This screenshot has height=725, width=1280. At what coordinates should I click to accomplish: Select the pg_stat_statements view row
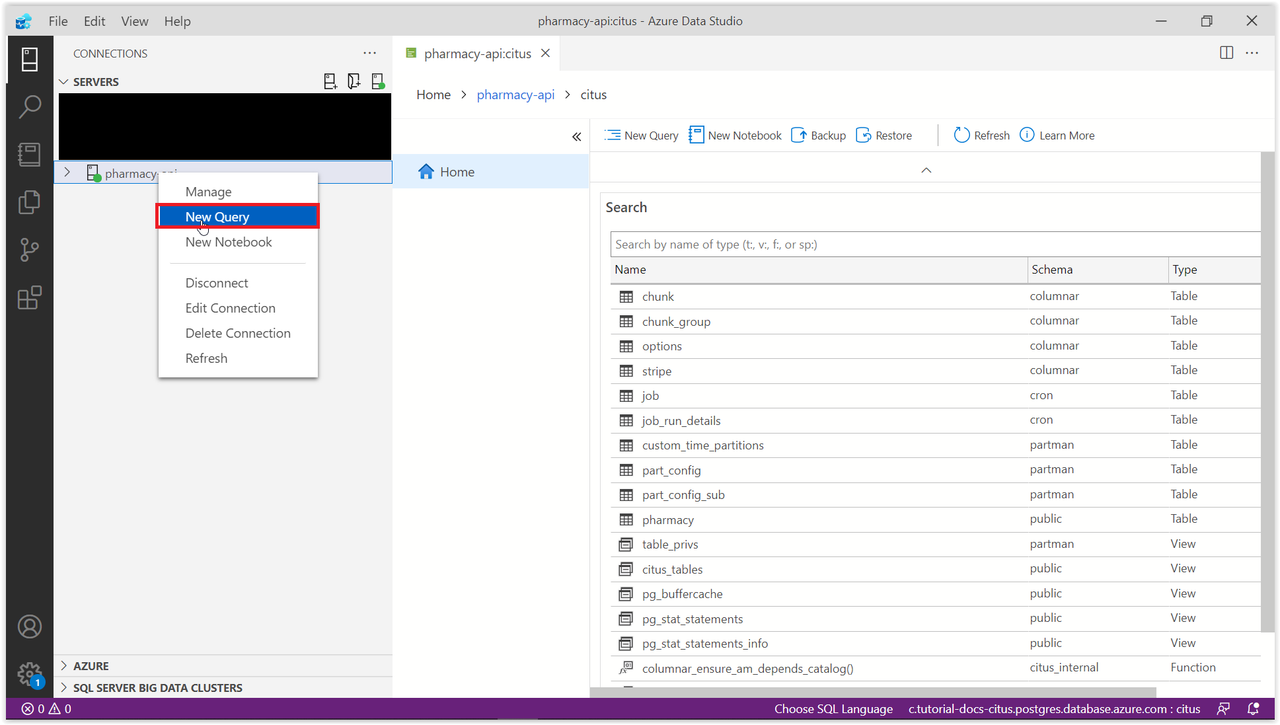pyautogui.click(x=935, y=618)
